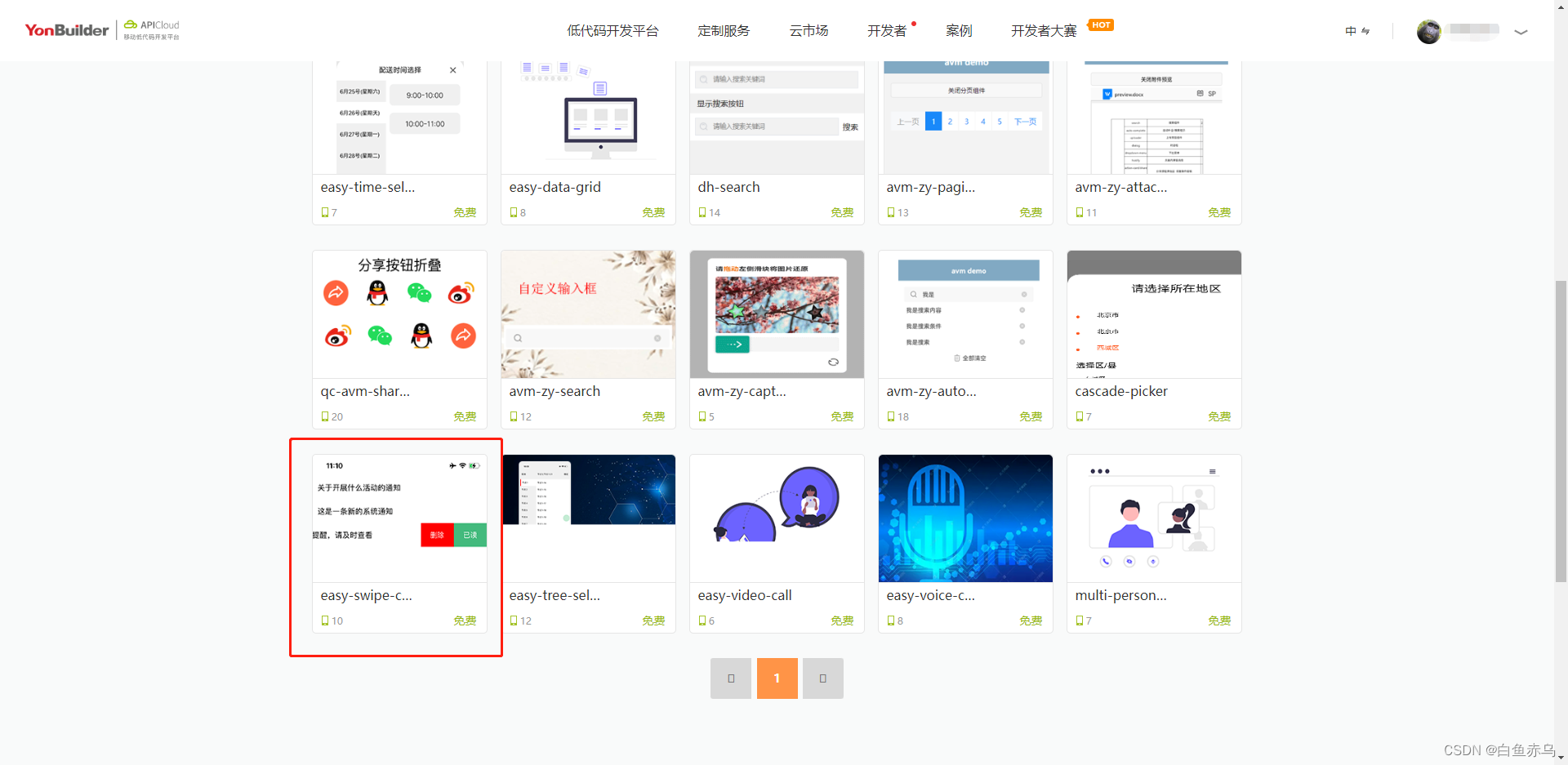The image size is (1568, 765).
Task: Click bookmark icon on easy-swipe-c... card
Action: (x=324, y=620)
